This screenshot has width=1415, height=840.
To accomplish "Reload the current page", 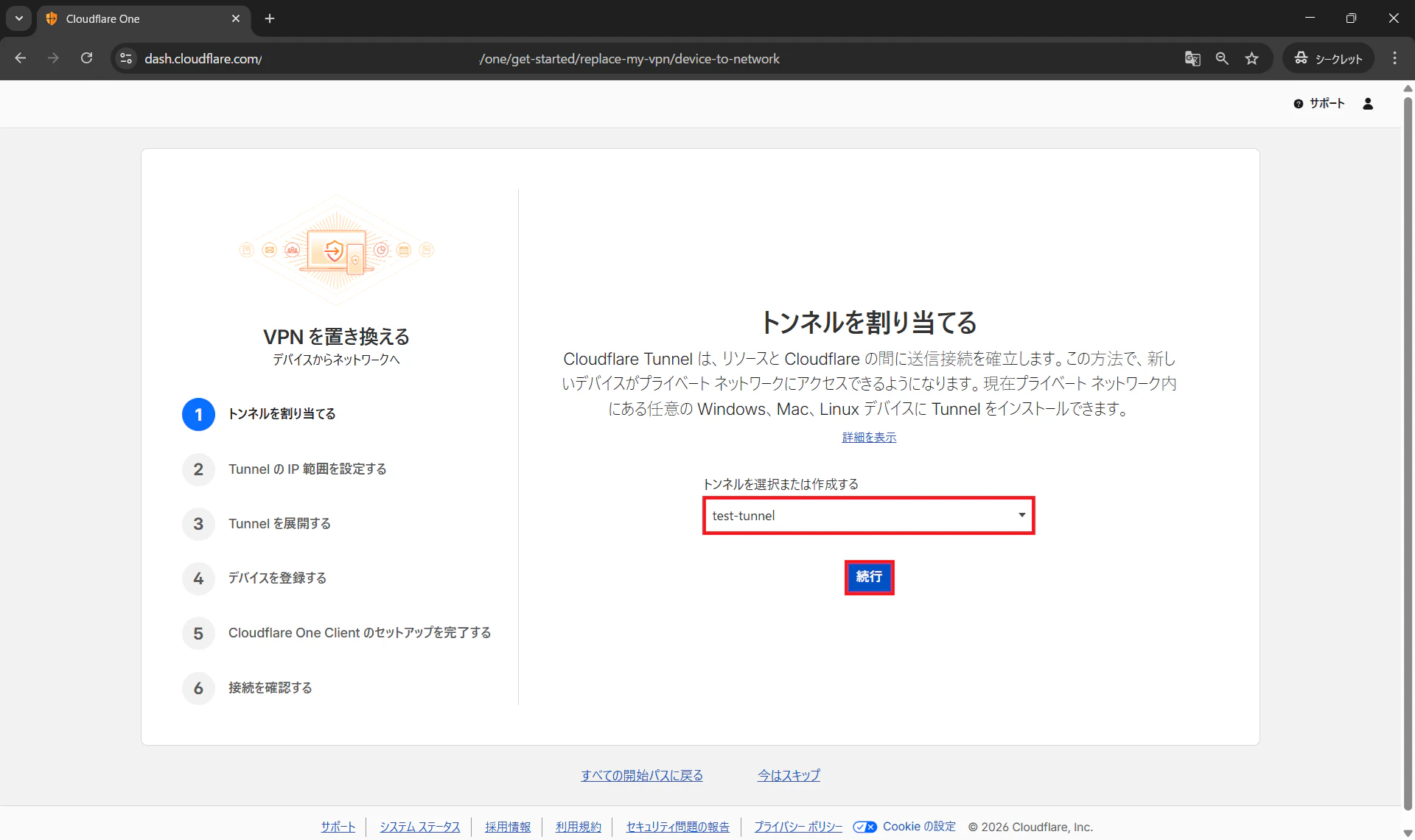I will pos(86,58).
